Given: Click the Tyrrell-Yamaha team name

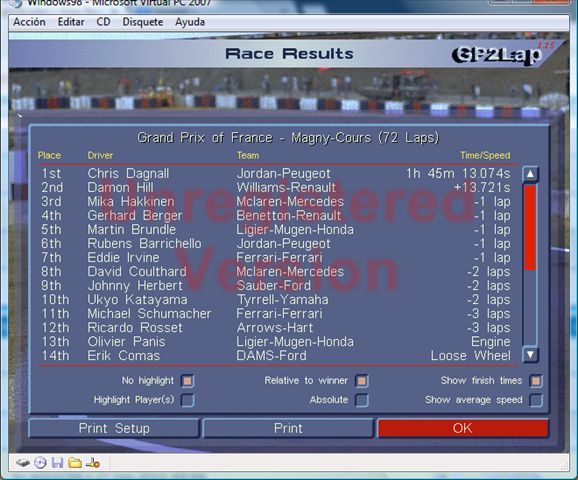Looking at the screenshot, I should (x=282, y=300).
